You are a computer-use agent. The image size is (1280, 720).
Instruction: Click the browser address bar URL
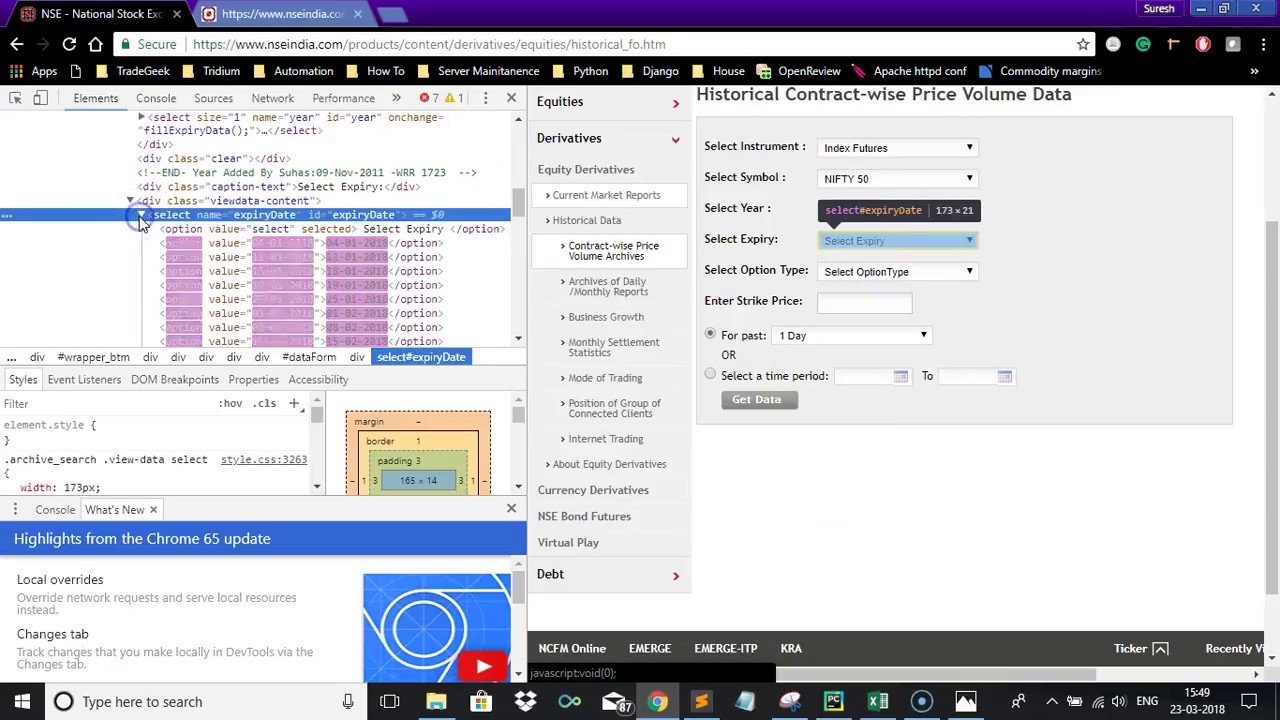(x=429, y=44)
